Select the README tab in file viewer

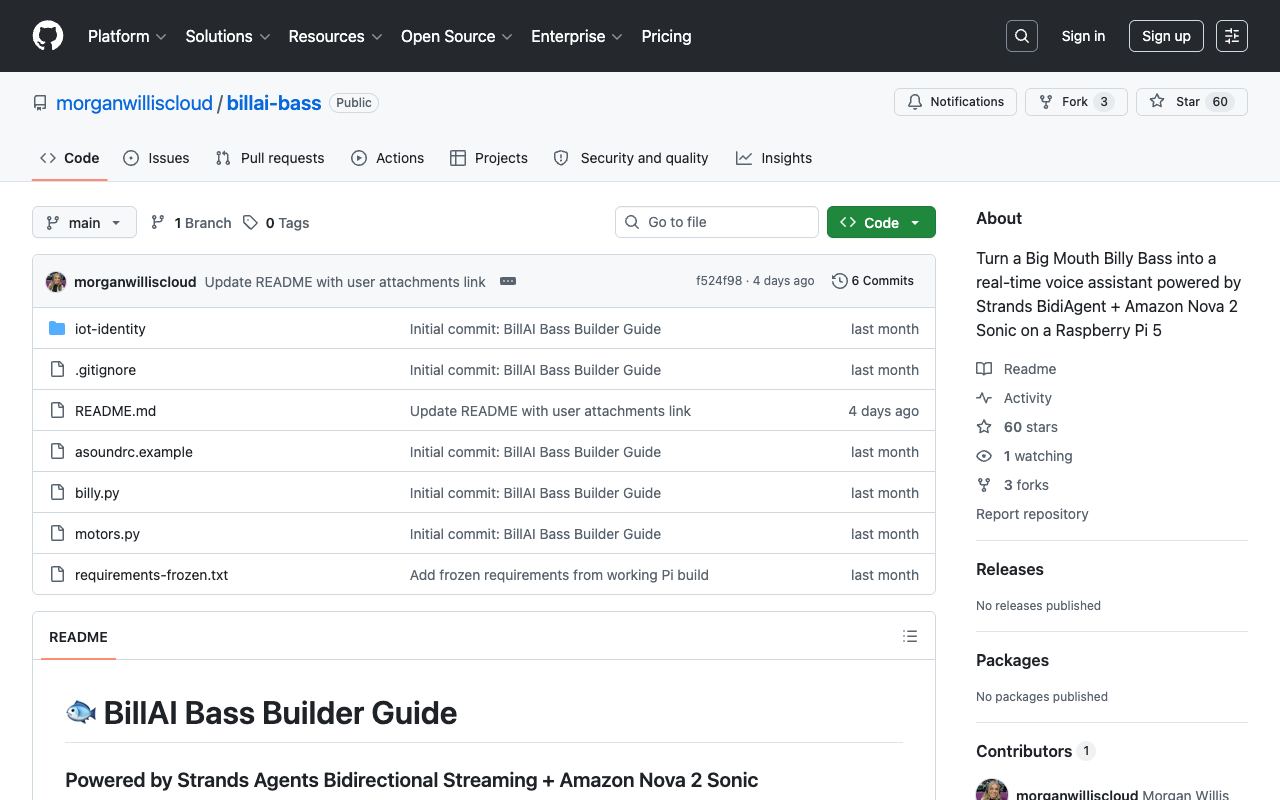(x=78, y=637)
